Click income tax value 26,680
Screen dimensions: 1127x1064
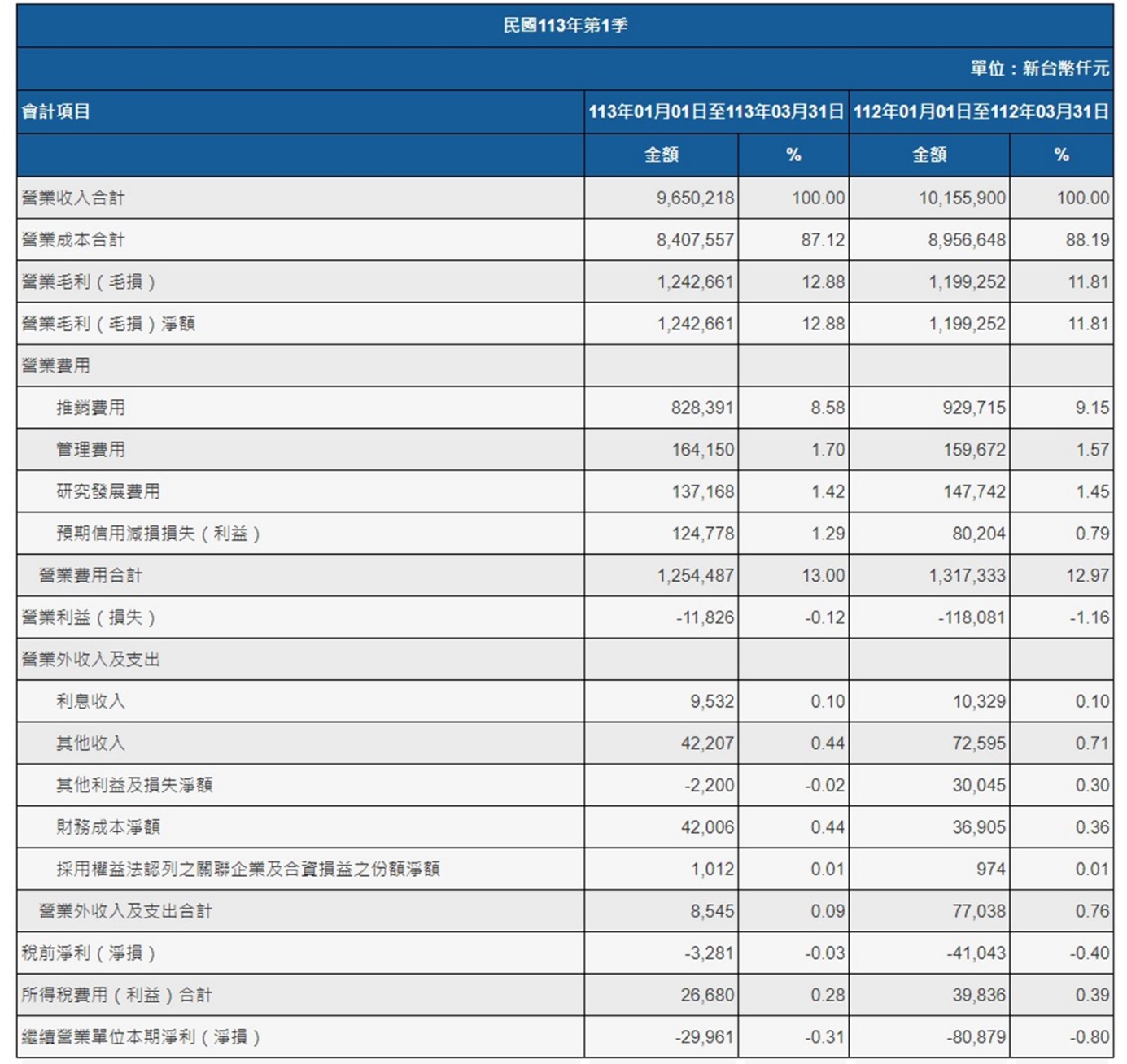707,995
